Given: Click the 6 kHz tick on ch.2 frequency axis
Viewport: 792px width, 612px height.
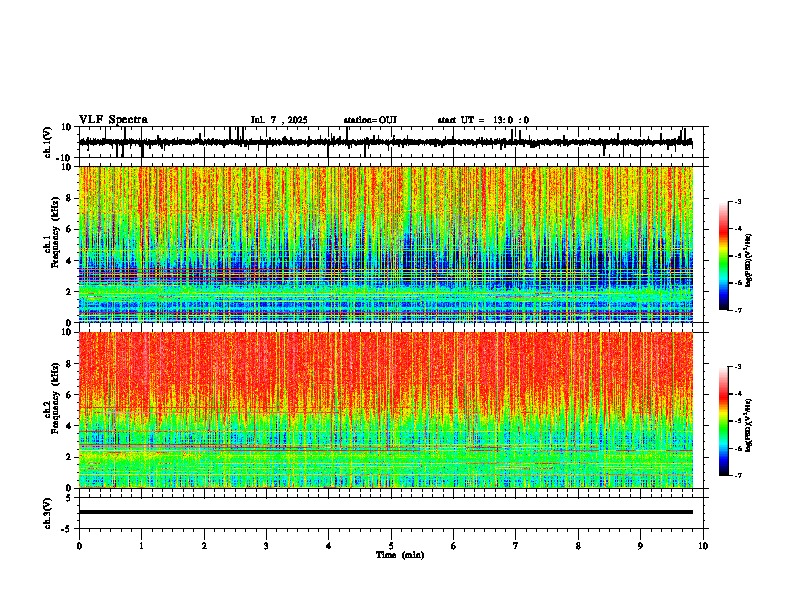Looking at the screenshot, I should (69, 394).
